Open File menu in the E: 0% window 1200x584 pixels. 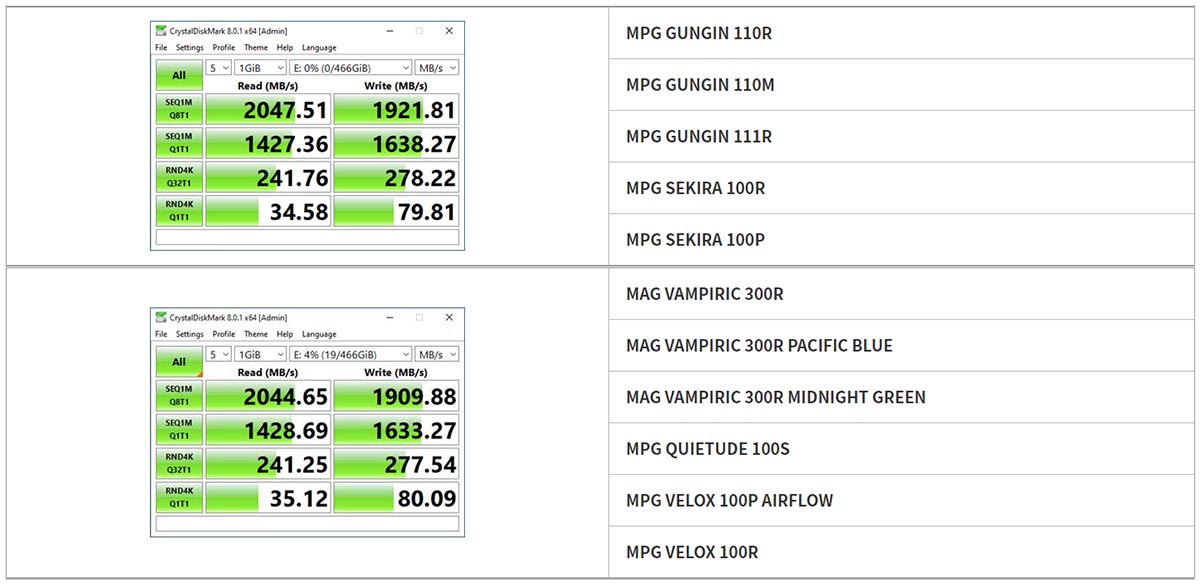[x=161, y=47]
